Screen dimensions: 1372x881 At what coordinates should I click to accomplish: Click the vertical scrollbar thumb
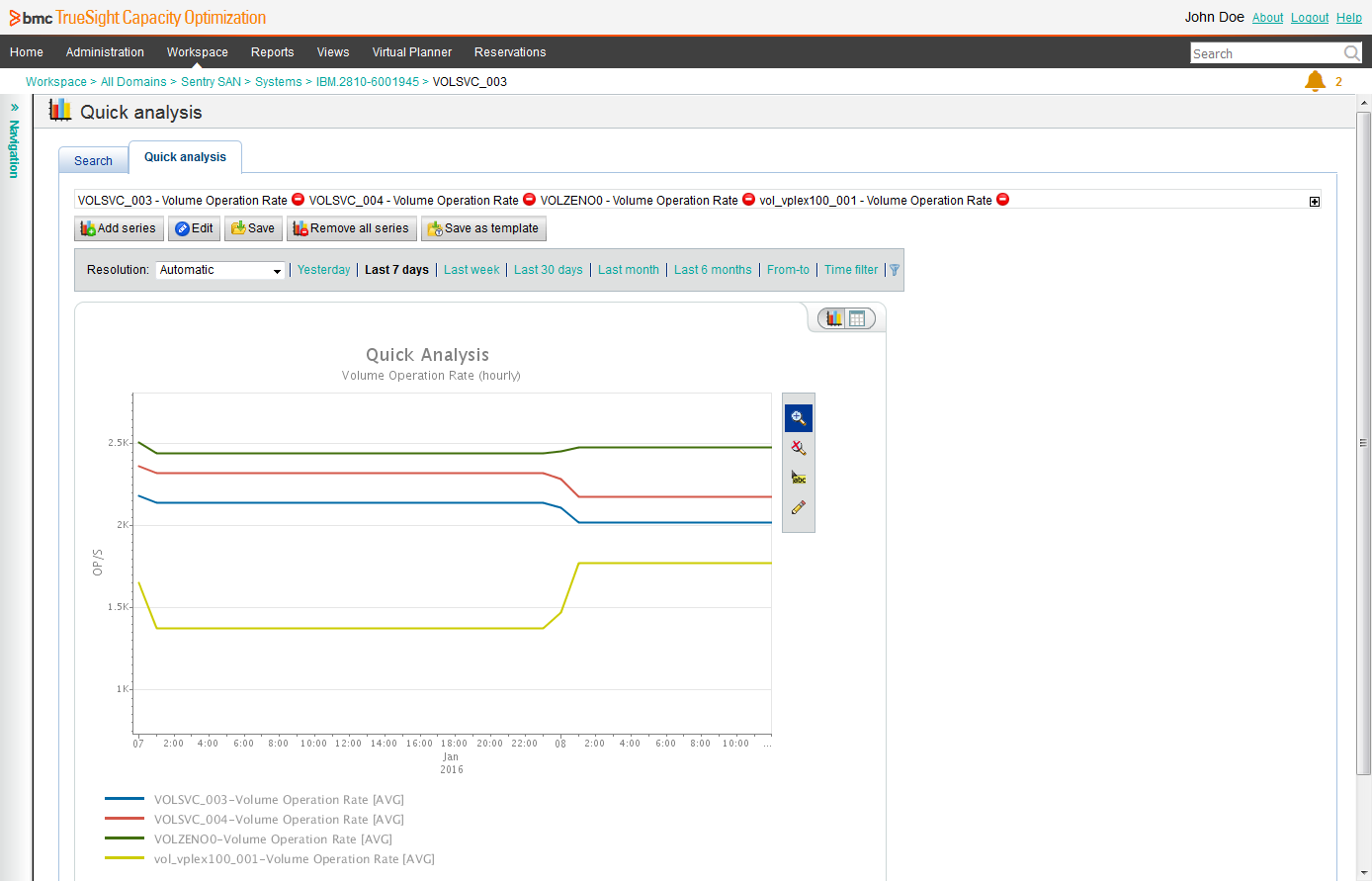pyautogui.click(x=1364, y=442)
